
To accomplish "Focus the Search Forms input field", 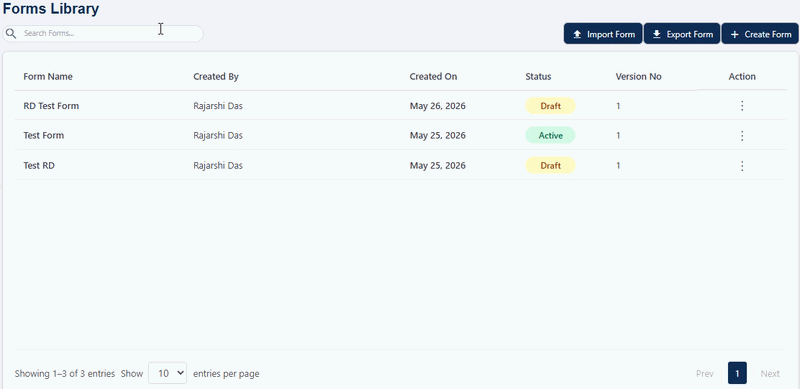I will click(x=103, y=34).
